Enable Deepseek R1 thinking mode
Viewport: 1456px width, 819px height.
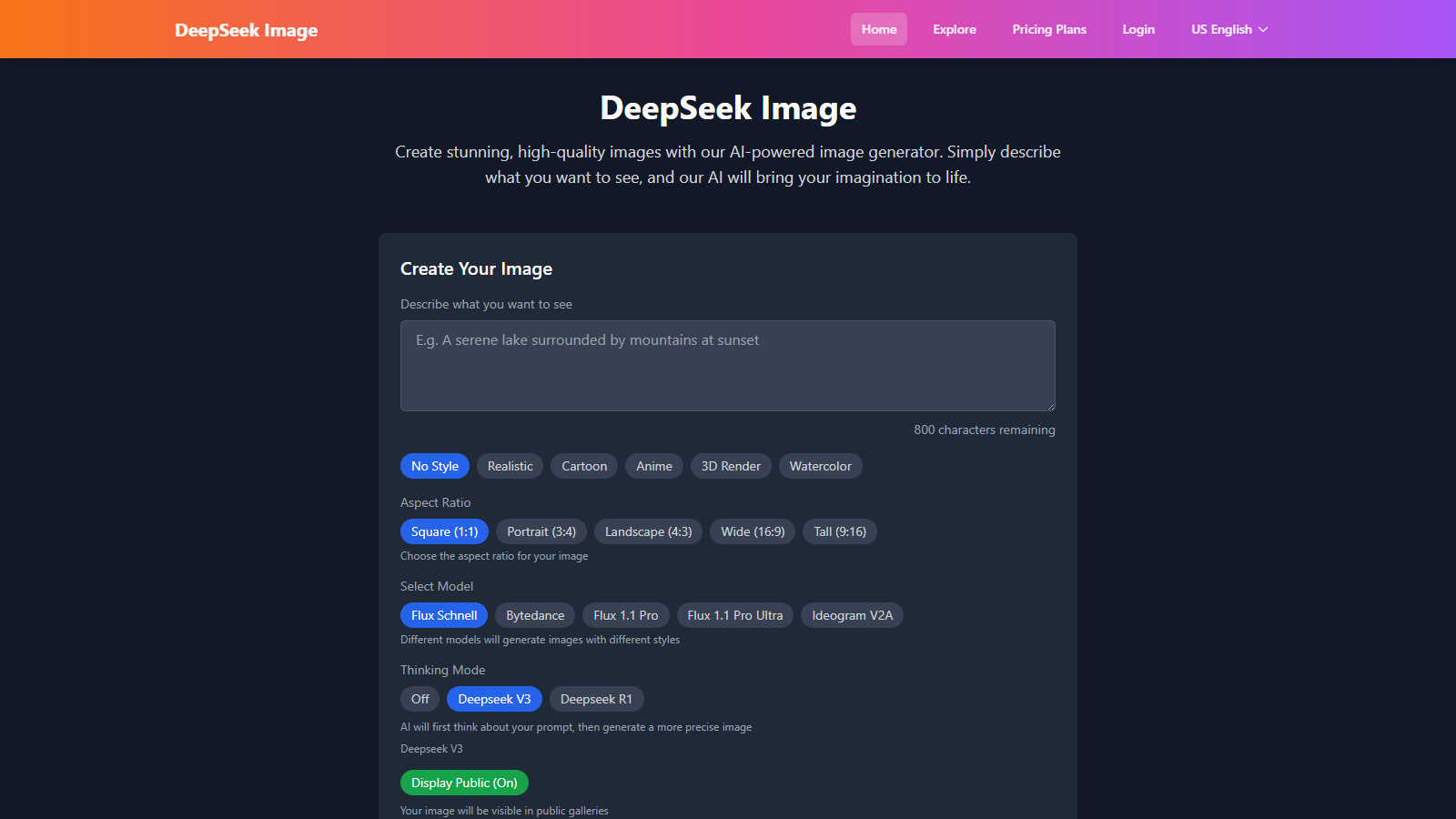(596, 699)
